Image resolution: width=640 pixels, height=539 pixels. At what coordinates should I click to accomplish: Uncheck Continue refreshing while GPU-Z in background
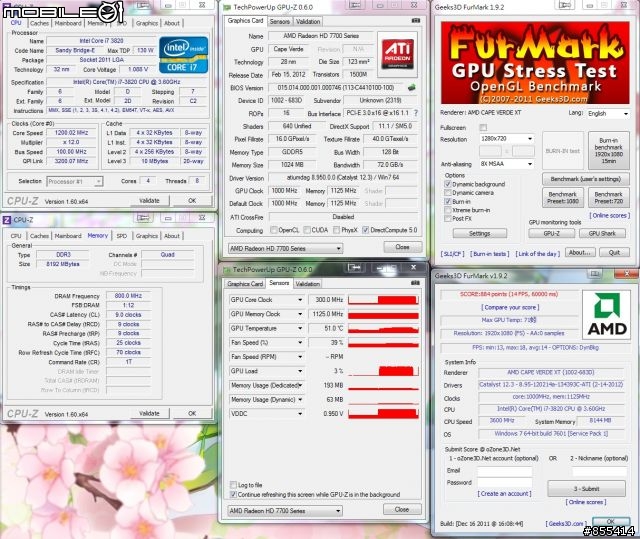(x=233, y=495)
